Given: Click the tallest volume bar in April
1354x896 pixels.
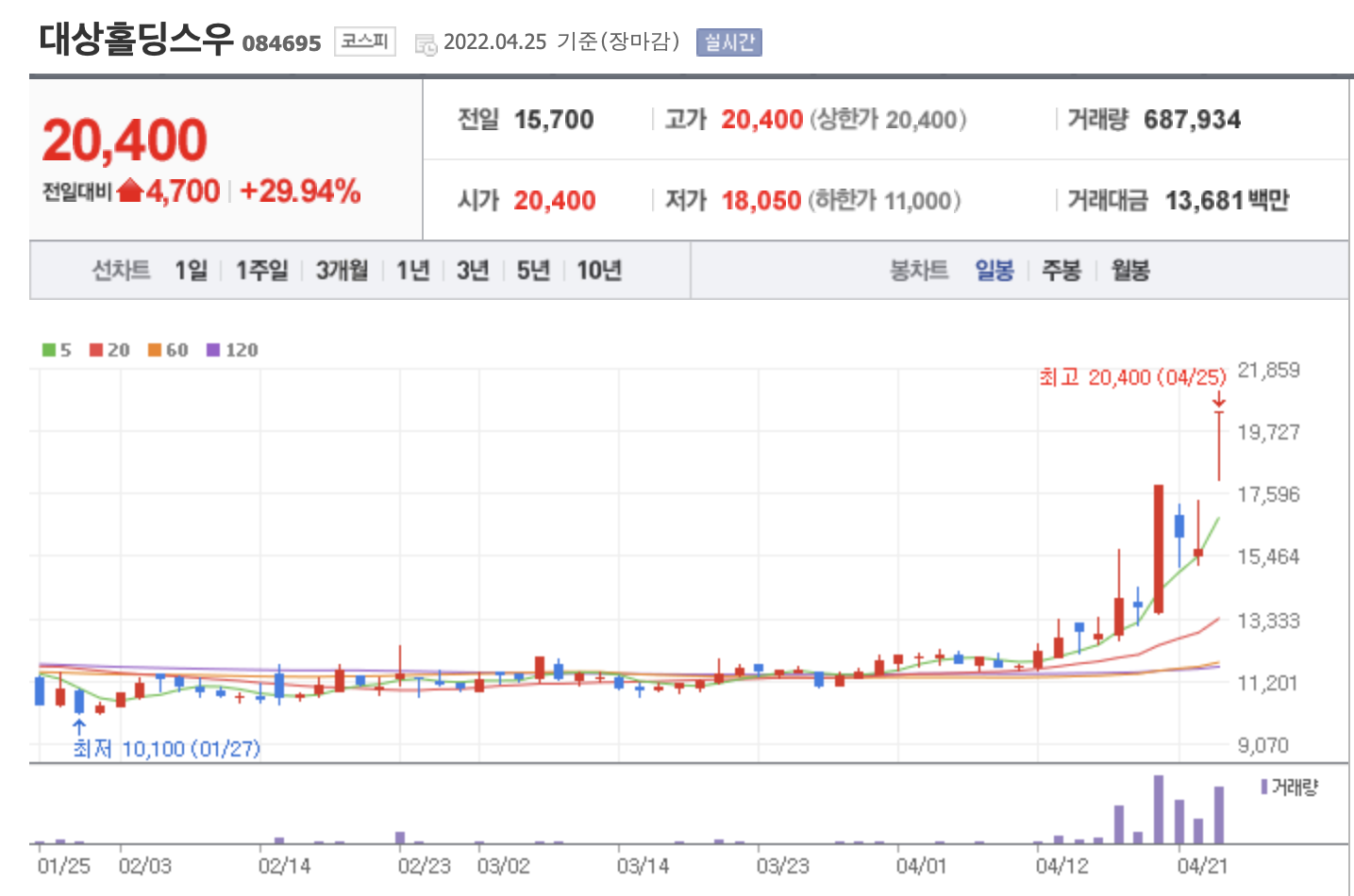Looking at the screenshot, I should [1159, 809].
